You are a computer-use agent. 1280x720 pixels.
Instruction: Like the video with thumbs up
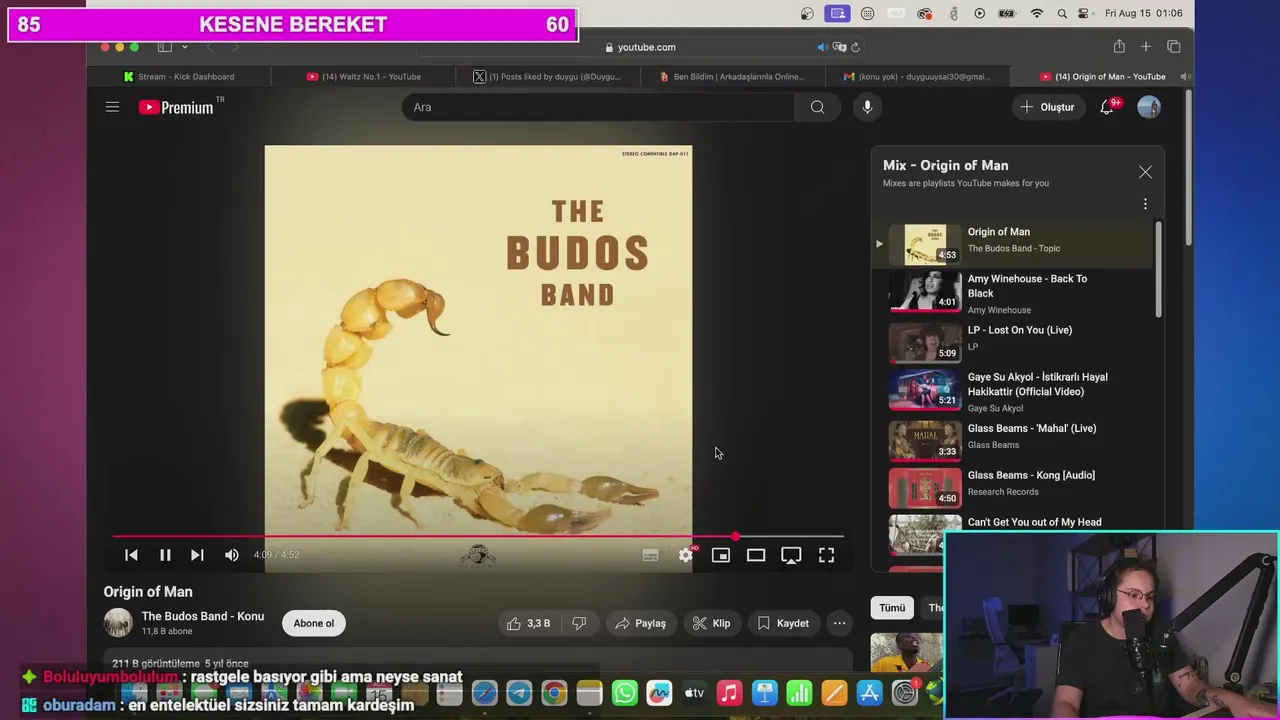click(528, 623)
